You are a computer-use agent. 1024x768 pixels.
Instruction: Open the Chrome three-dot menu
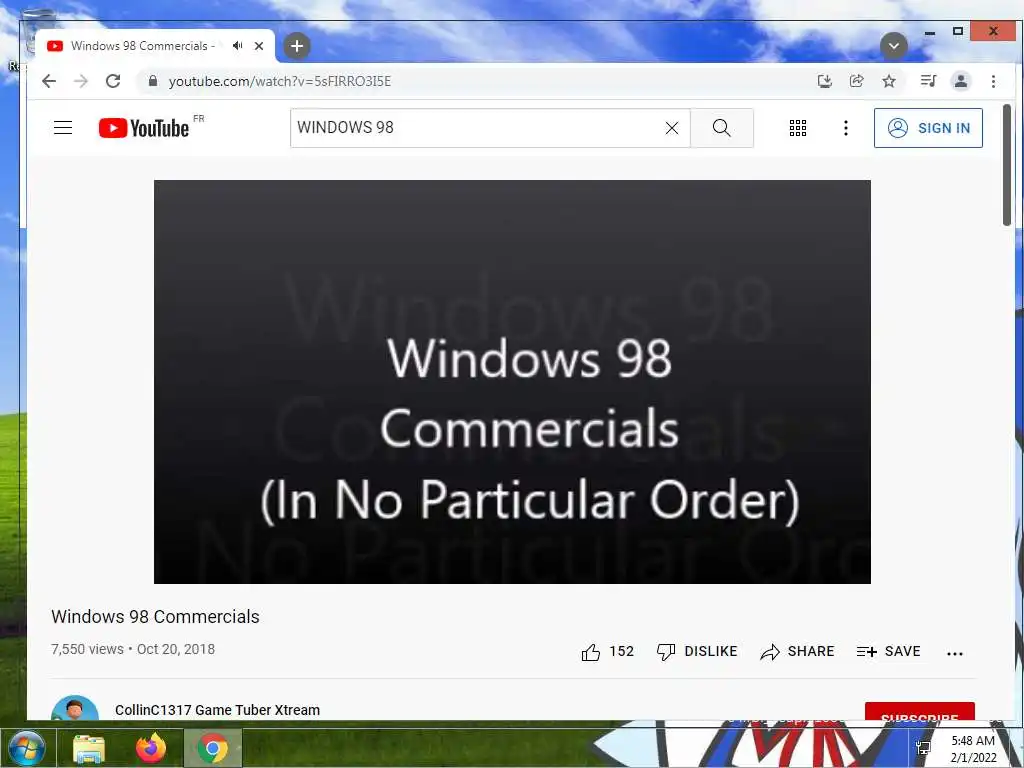993,81
